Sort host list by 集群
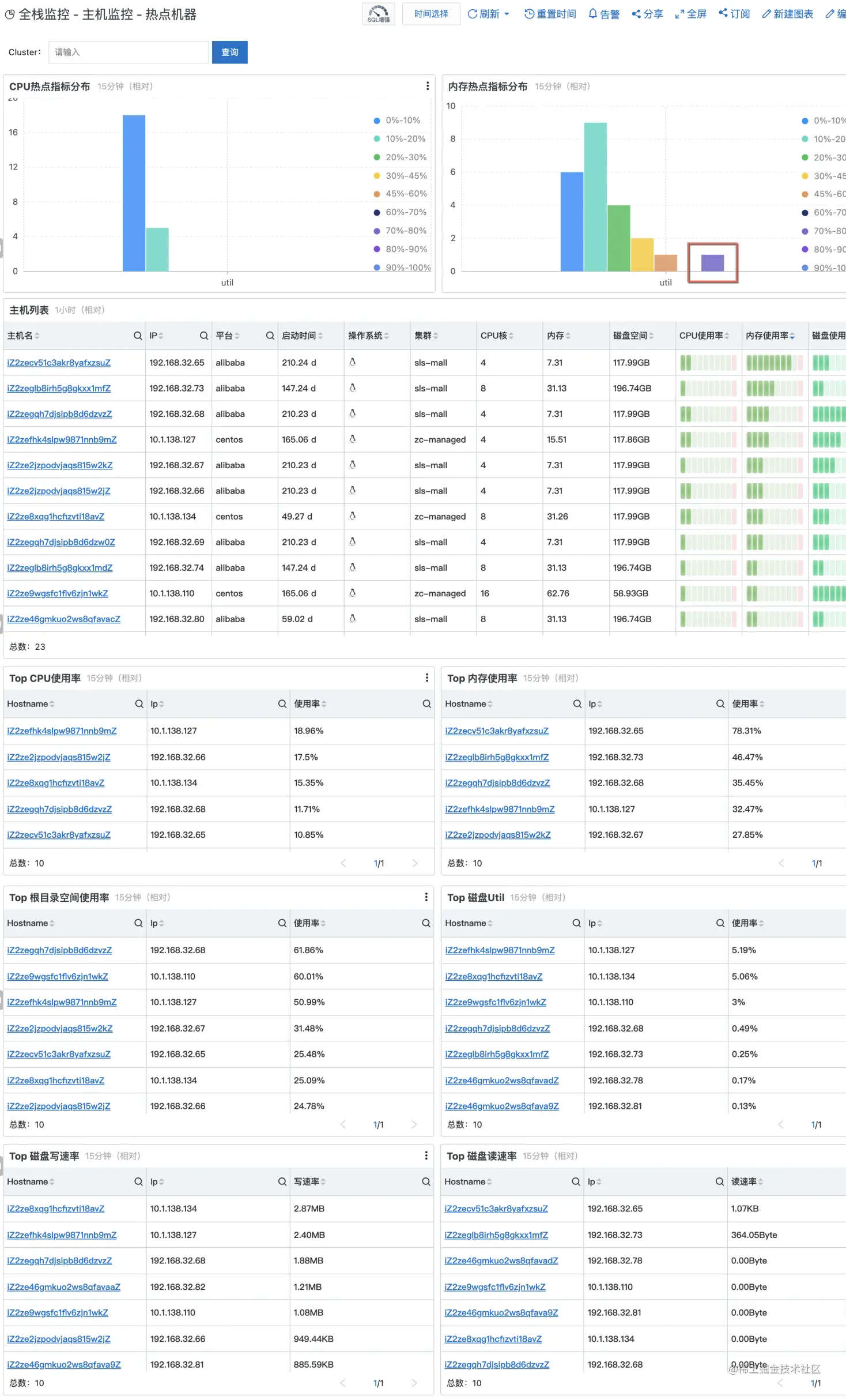 point(436,336)
